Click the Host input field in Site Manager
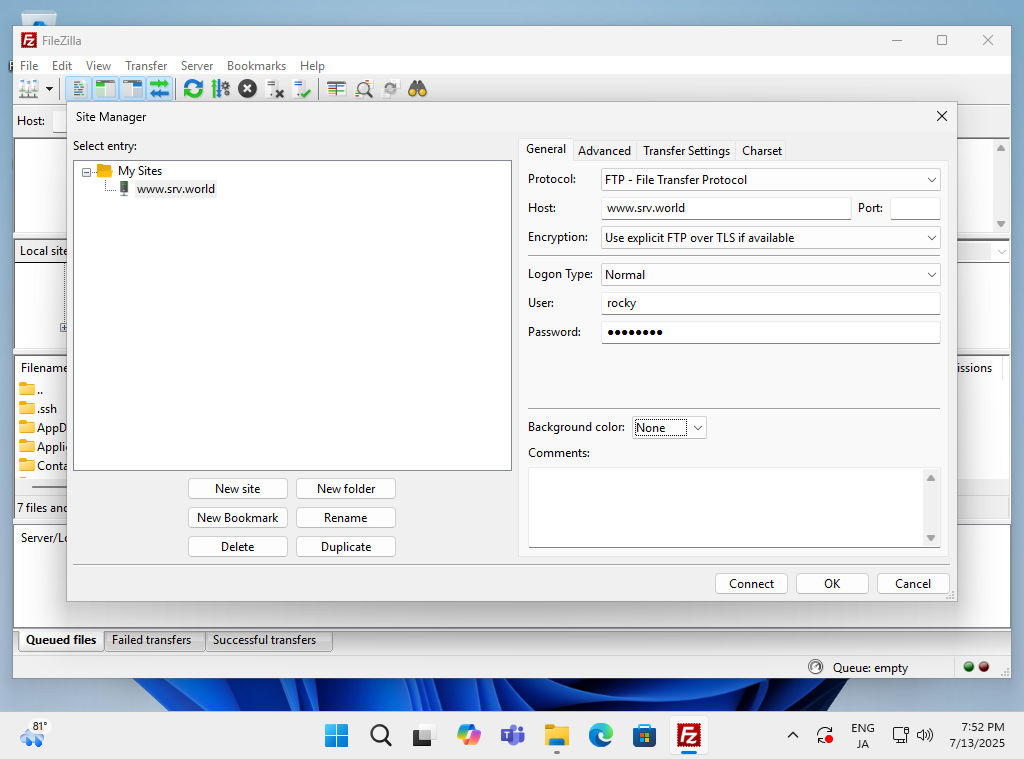 [726, 208]
